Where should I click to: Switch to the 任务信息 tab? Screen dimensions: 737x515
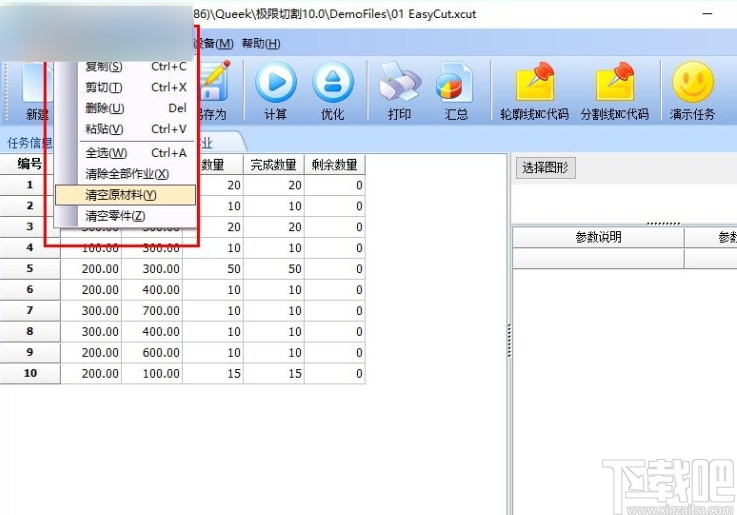[29, 142]
